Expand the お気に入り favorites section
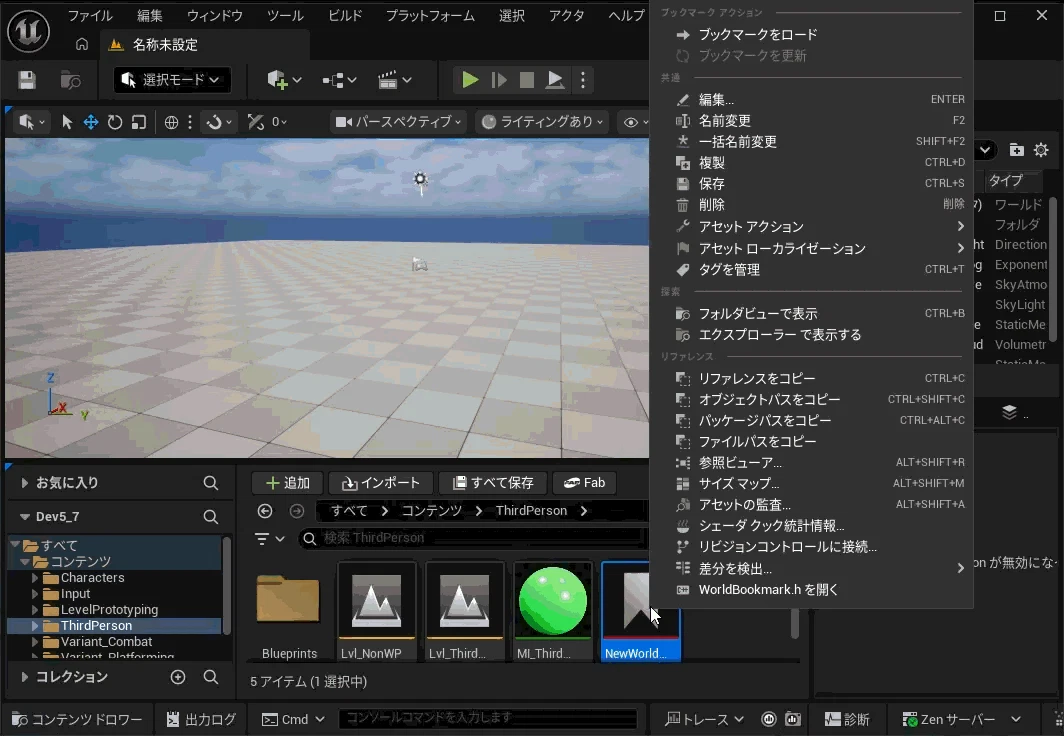This screenshot has width=1064, height=736. coord(24,483)
